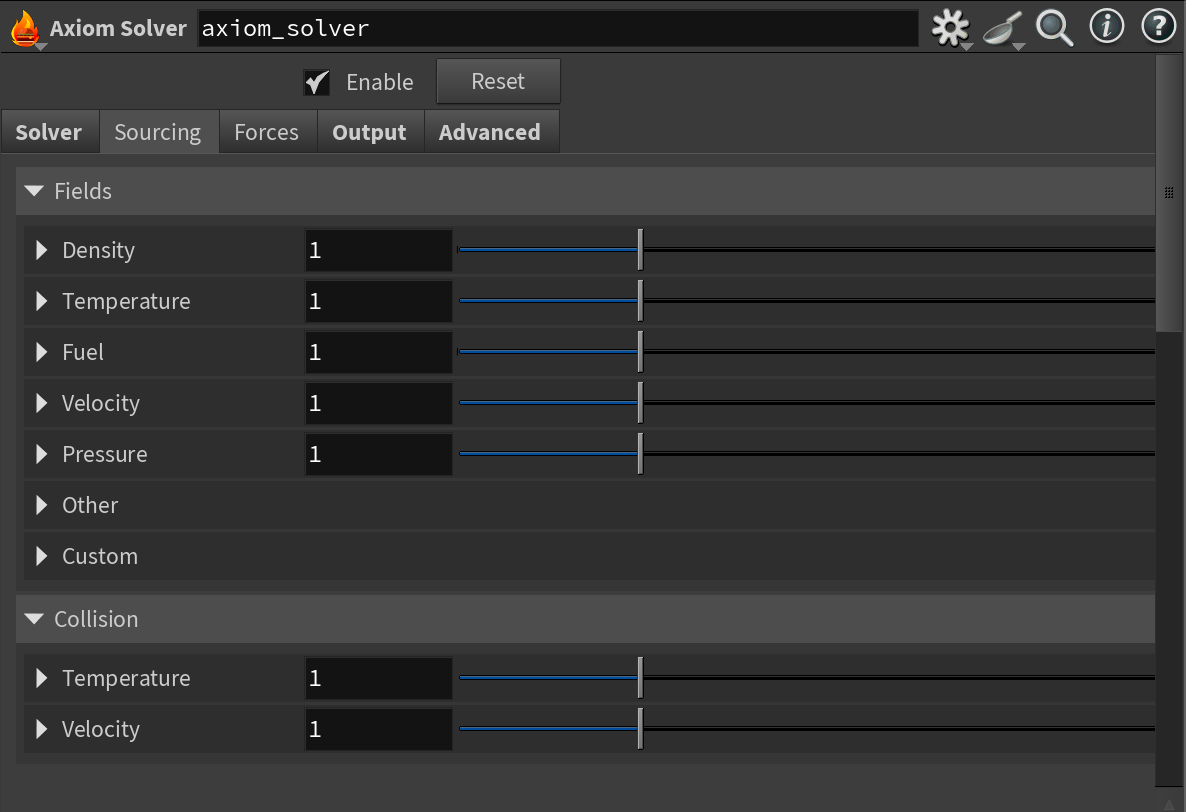Open the node info icon
The height and width of the screenshot is (812, 1186).
tap(1107, 27)
